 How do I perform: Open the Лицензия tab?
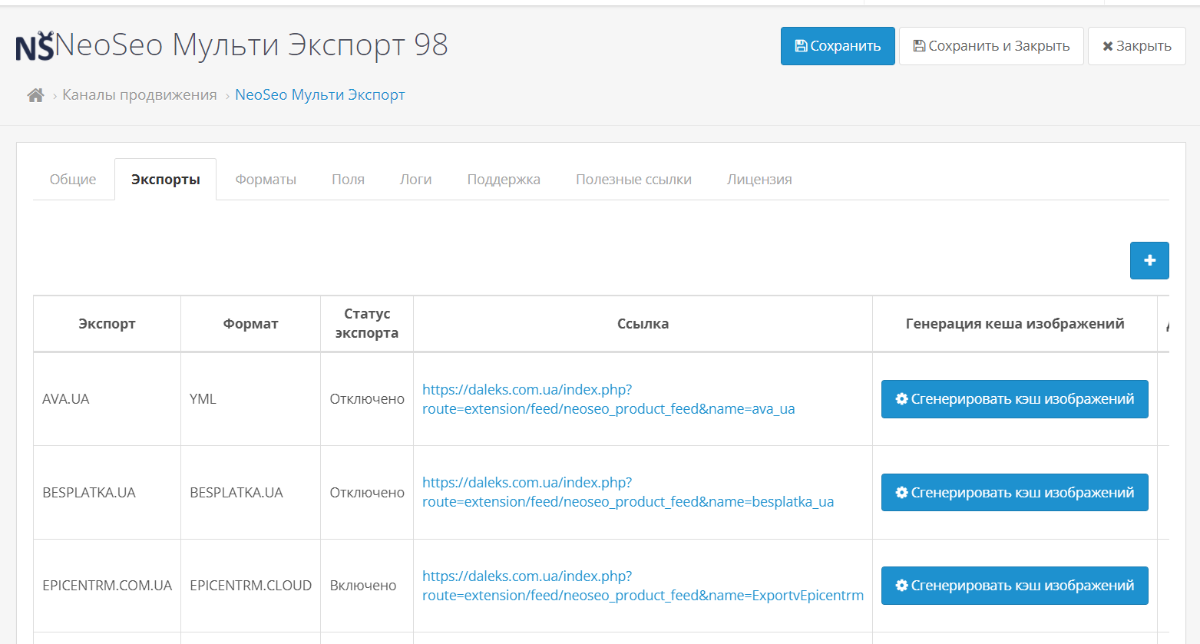point(760,179)
